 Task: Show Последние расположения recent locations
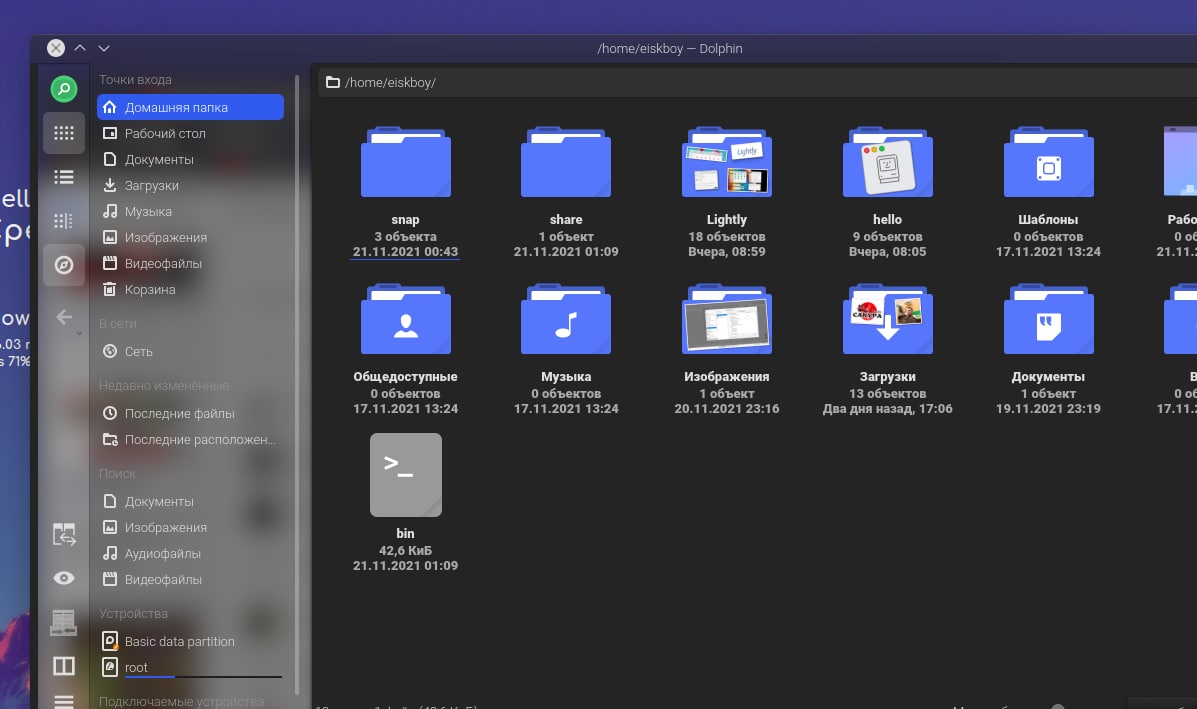[190, 439]
